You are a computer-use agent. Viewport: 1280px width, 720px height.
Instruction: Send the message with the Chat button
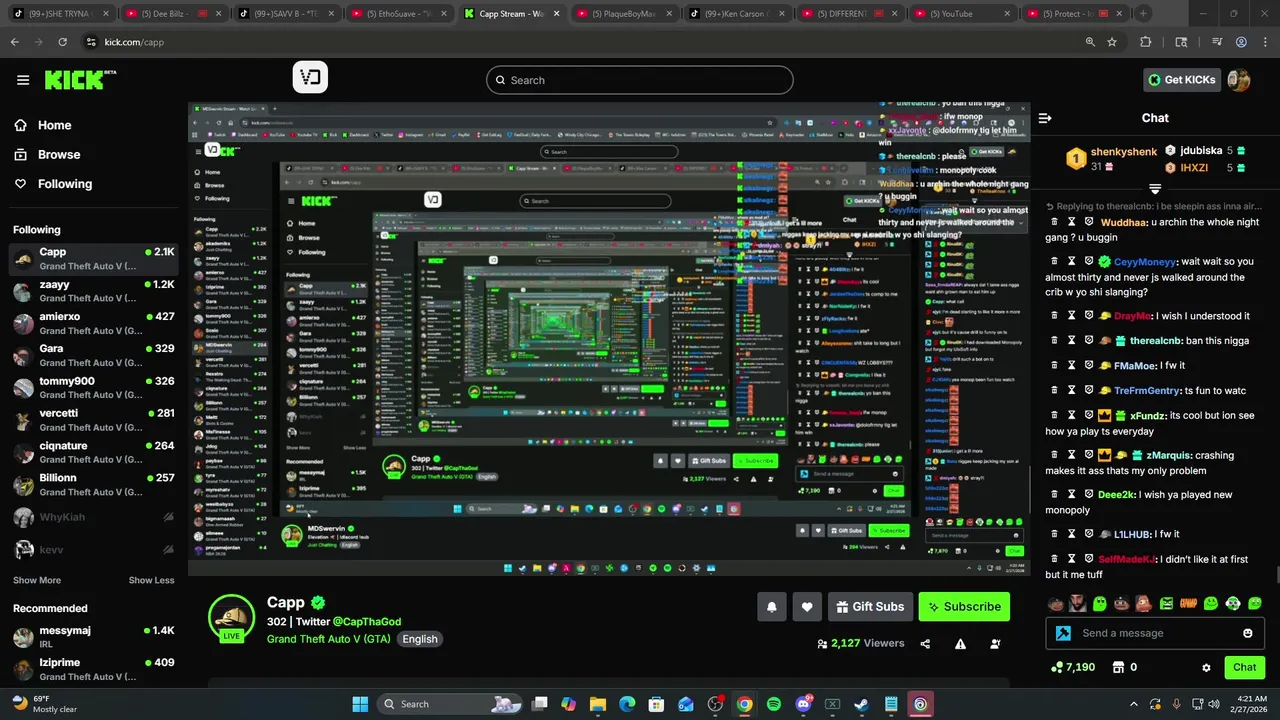point(1244,667)
